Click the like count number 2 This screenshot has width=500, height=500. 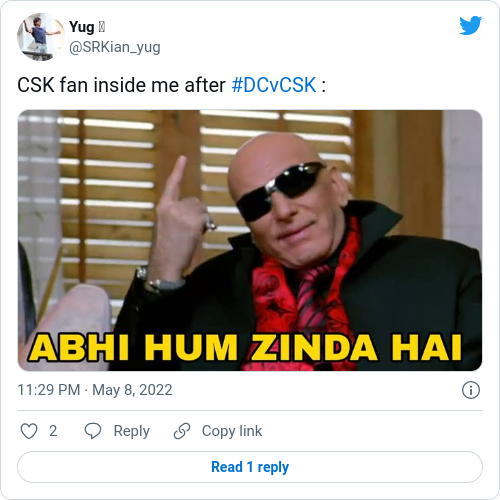coord(53,431)
